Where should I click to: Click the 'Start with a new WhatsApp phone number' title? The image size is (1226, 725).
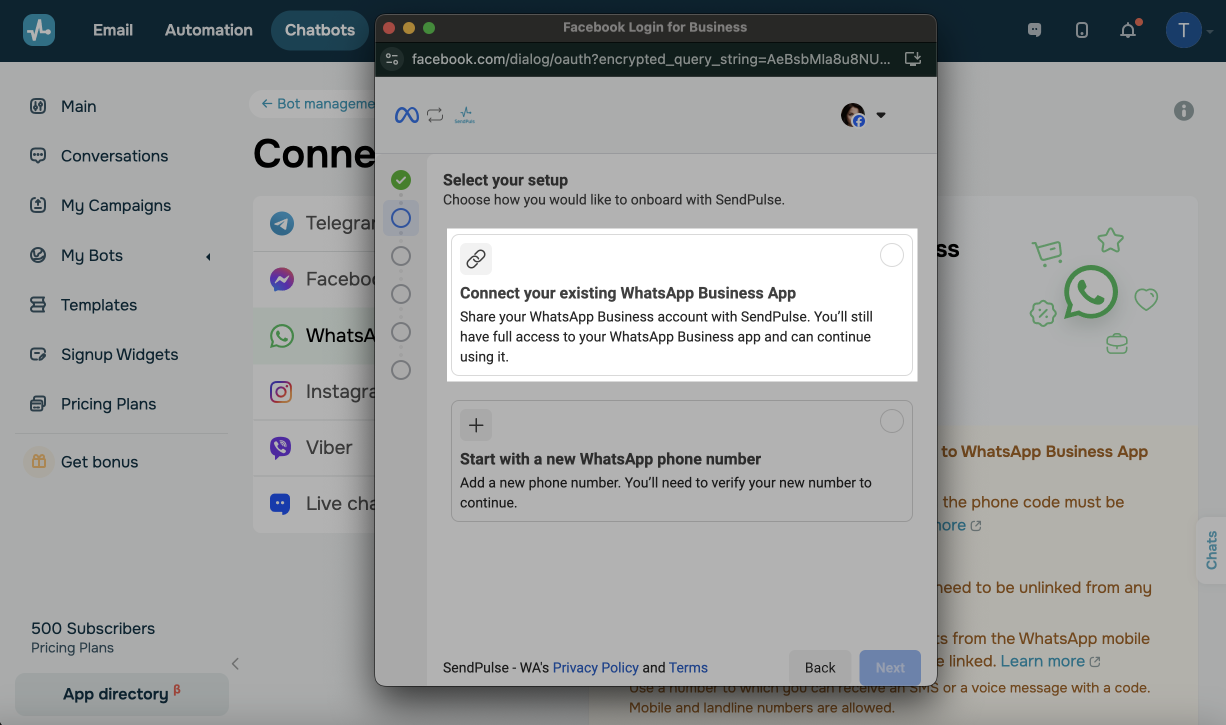pos(610,459)
